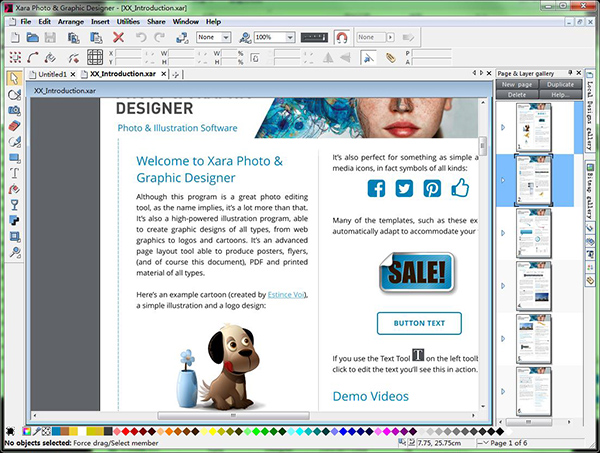Screen dimensions: 600x453
Task: Click the BUTTON TEXT button on page
Action: (419, 323)
